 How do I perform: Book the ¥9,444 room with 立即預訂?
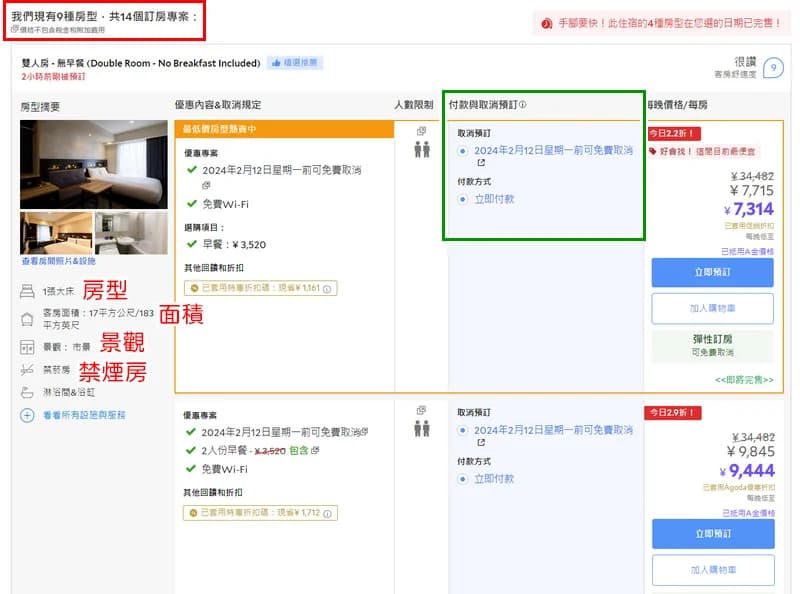point(713,534)
